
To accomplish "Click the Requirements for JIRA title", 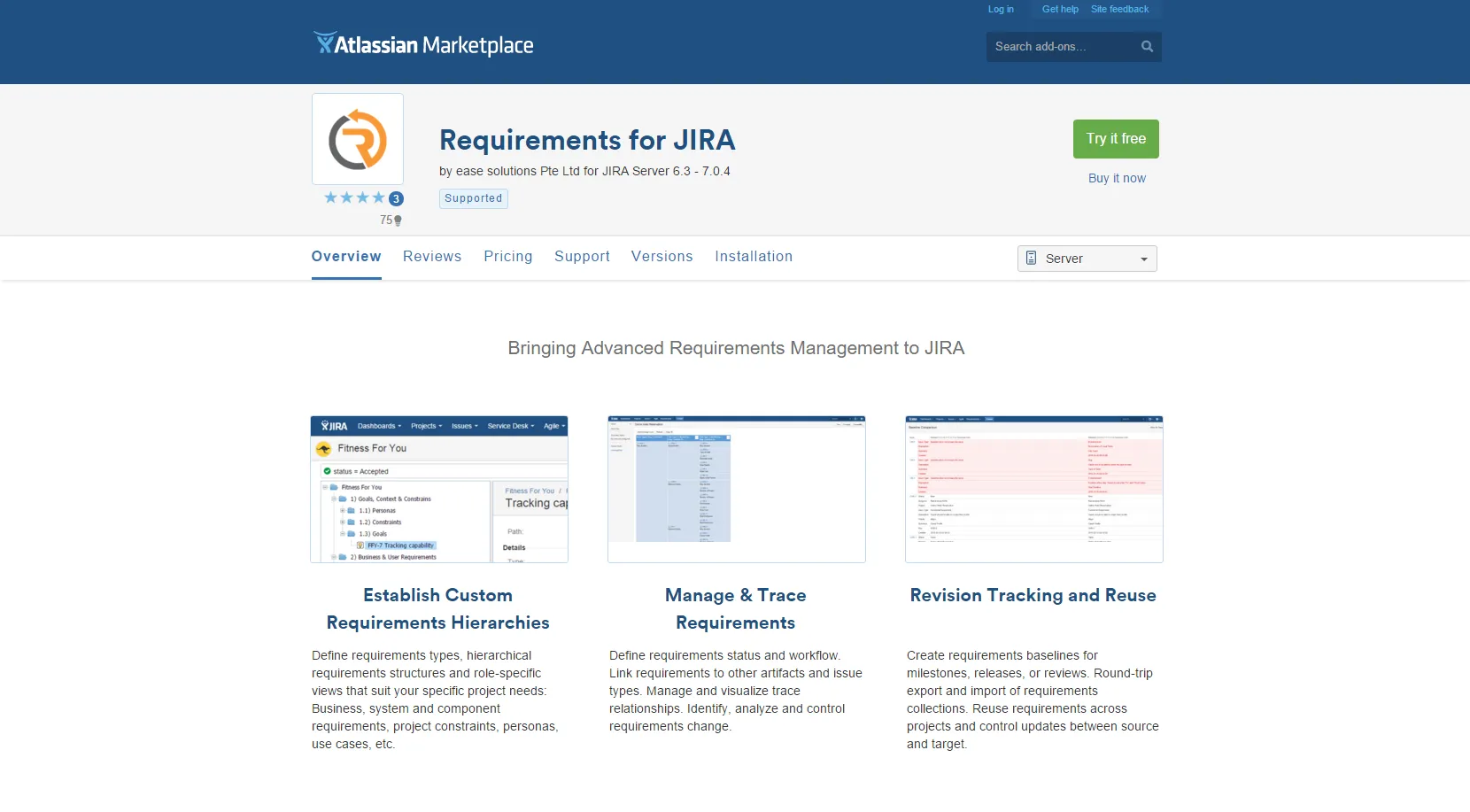I will [x=587, y=140].
